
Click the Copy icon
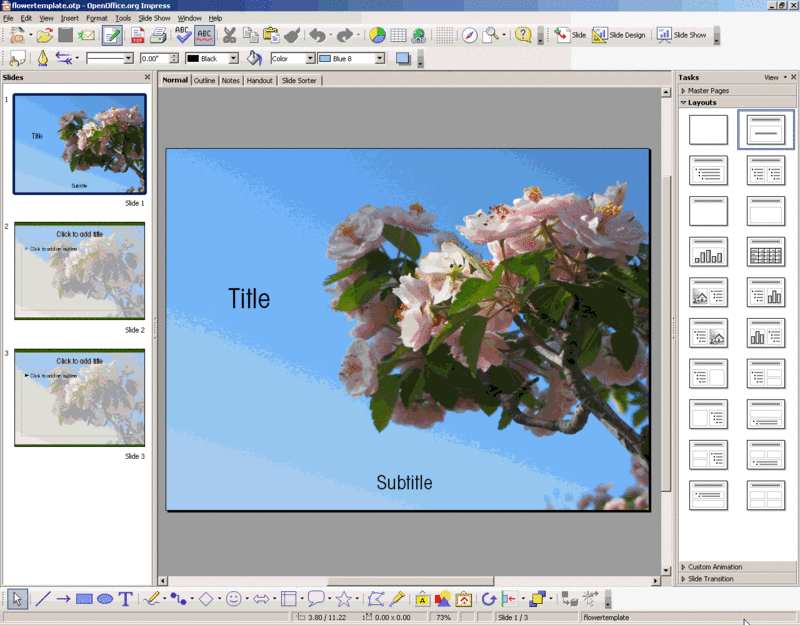click(250, 35)
